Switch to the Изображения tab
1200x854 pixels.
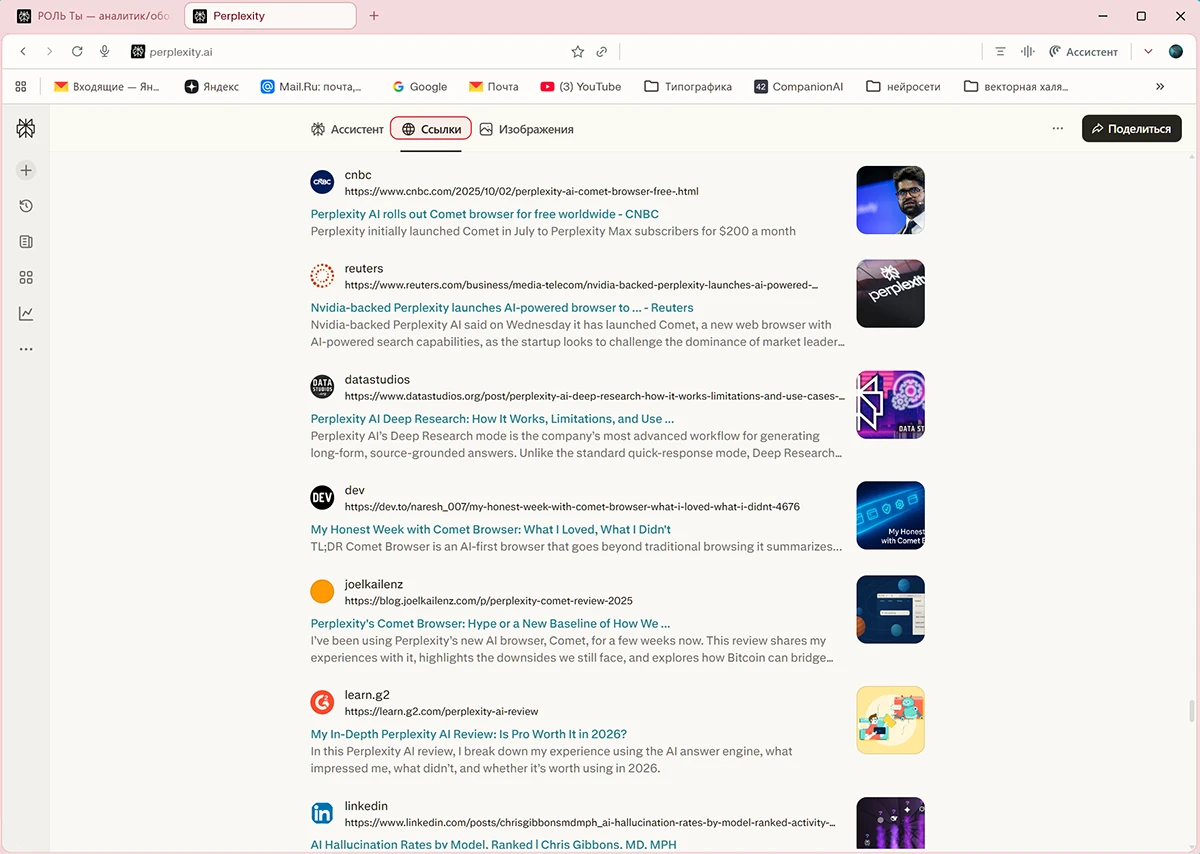[526, 129]
